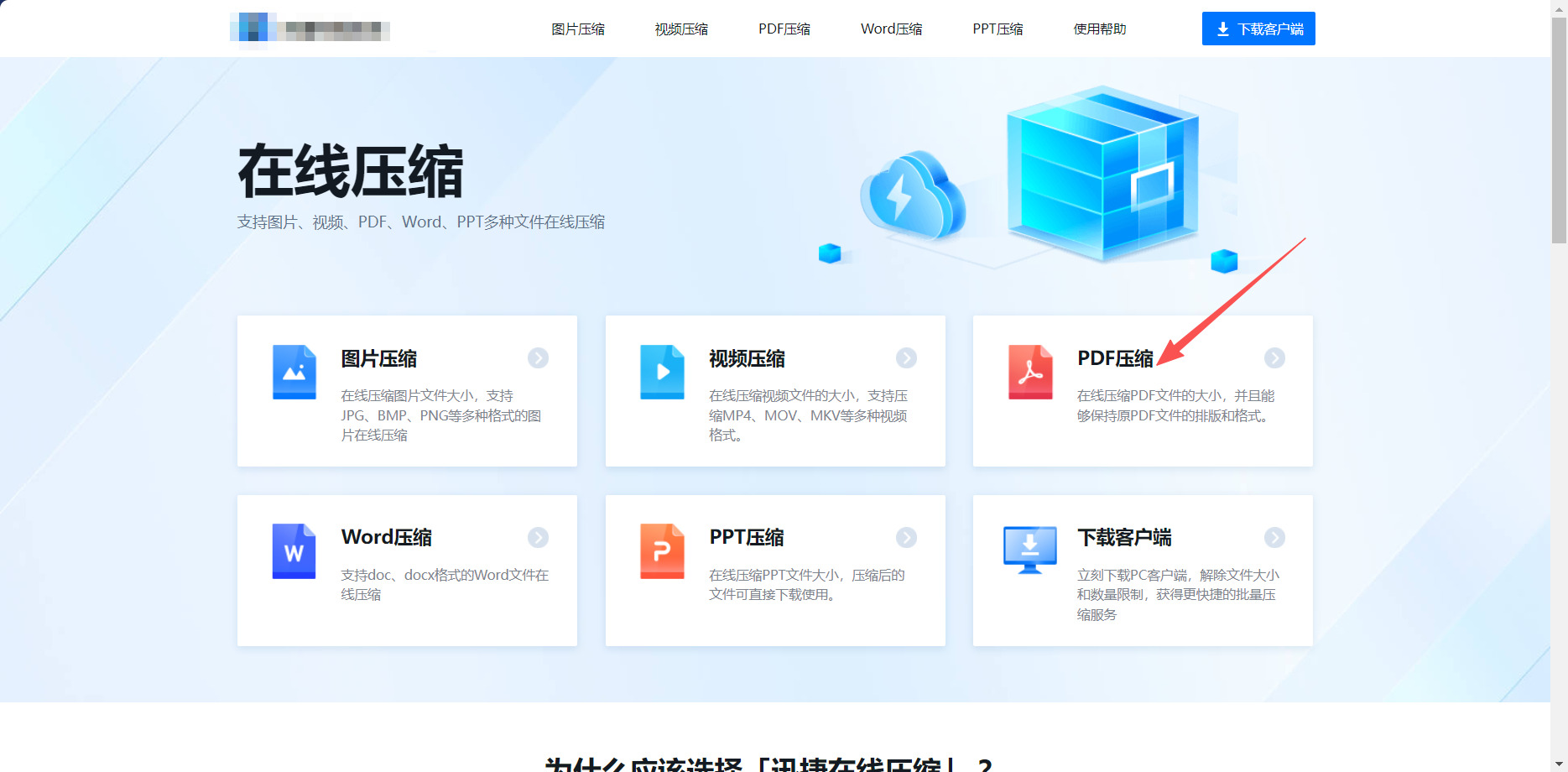
Task: Click the PDF压缩 card title
Action: coord(1115,359)
